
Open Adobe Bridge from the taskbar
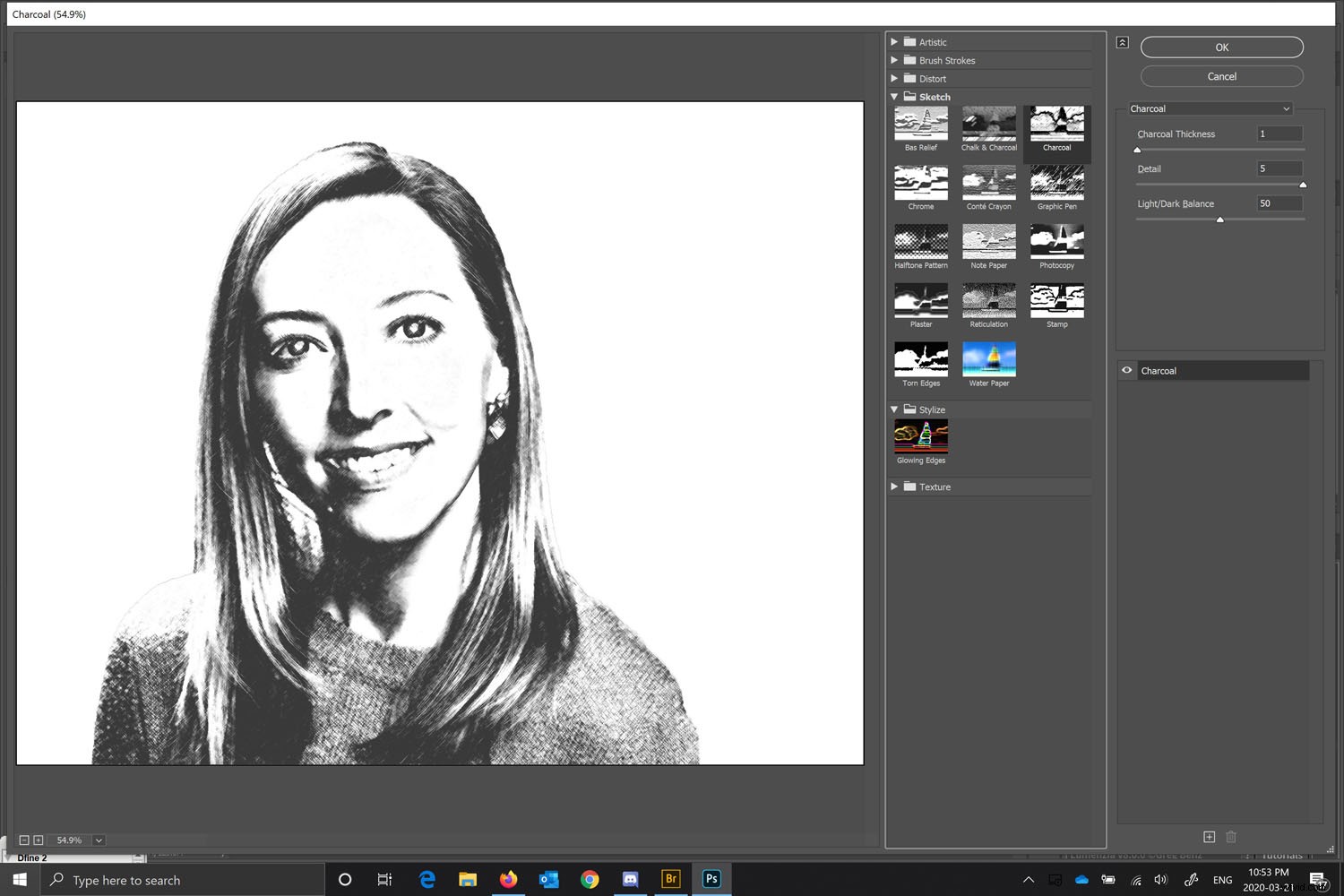(x=670, y=879)
